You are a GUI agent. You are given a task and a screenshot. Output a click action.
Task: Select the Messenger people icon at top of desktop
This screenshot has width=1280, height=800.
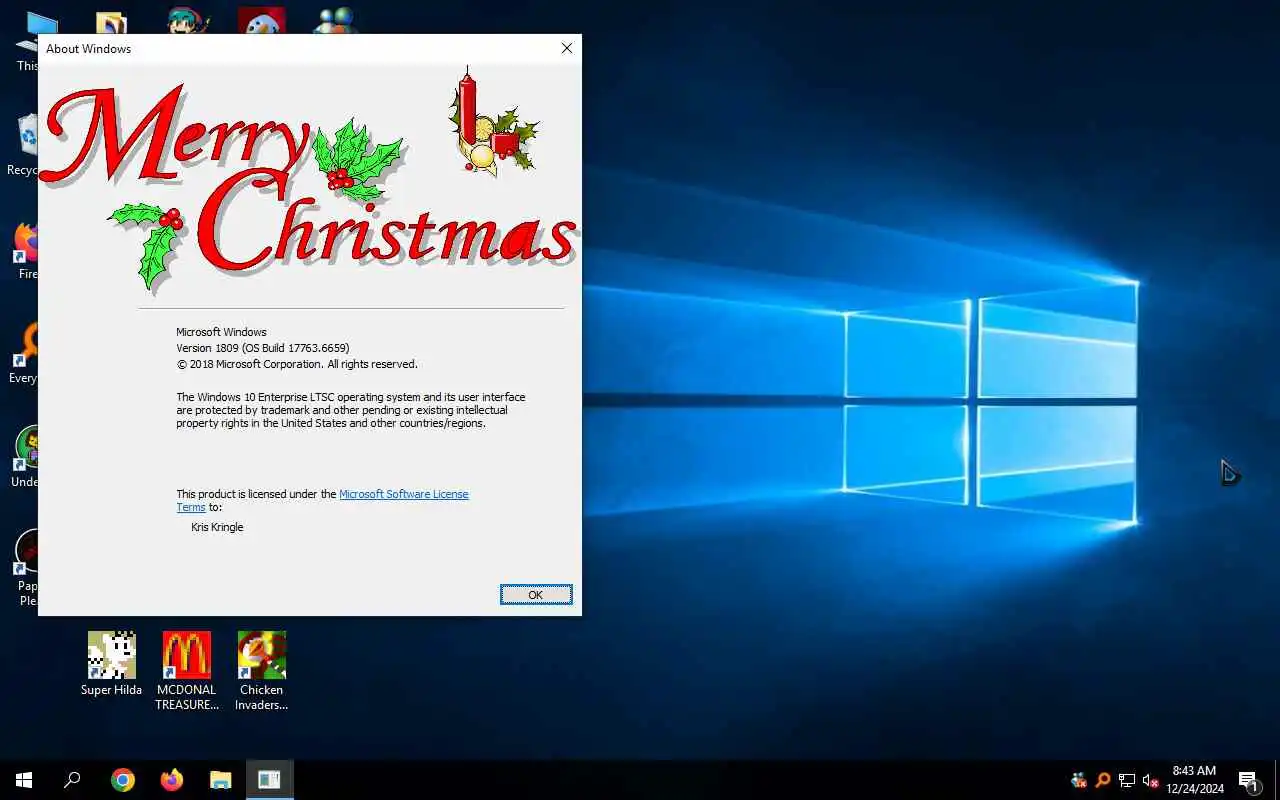tap(336, 20)
